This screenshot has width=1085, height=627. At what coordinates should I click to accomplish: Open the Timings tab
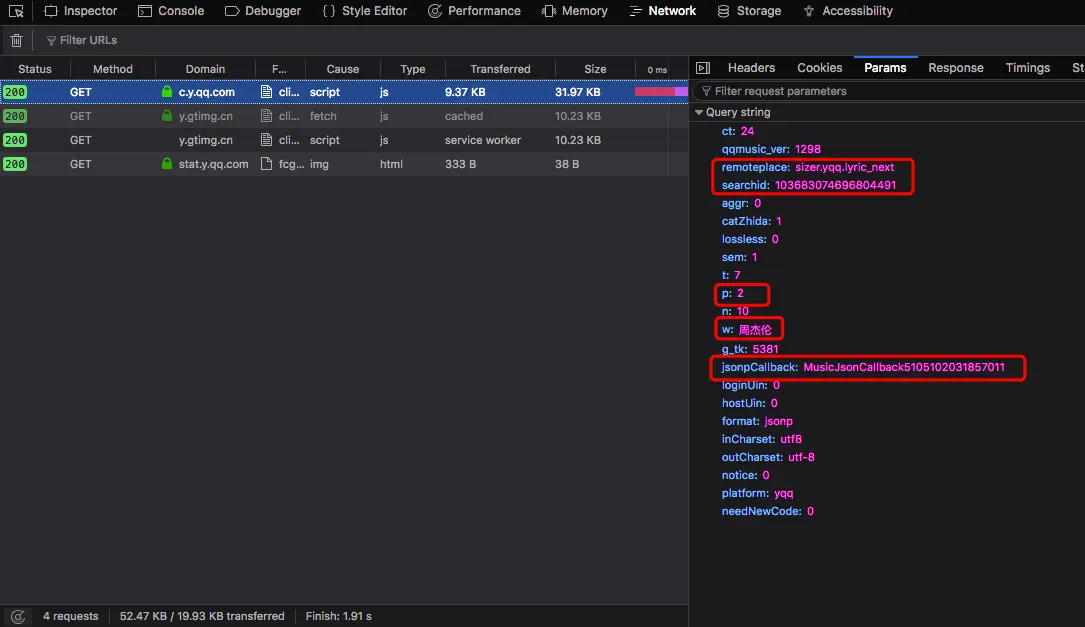(x=1028, y=68)
